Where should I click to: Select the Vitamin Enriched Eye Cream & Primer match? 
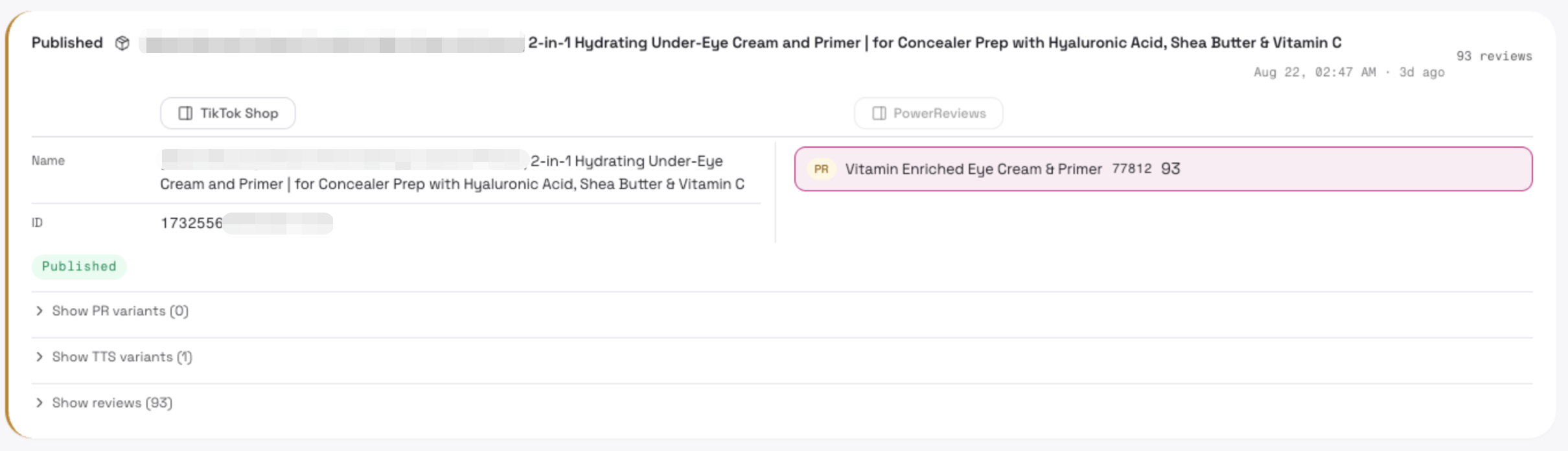coord(1163,169)
